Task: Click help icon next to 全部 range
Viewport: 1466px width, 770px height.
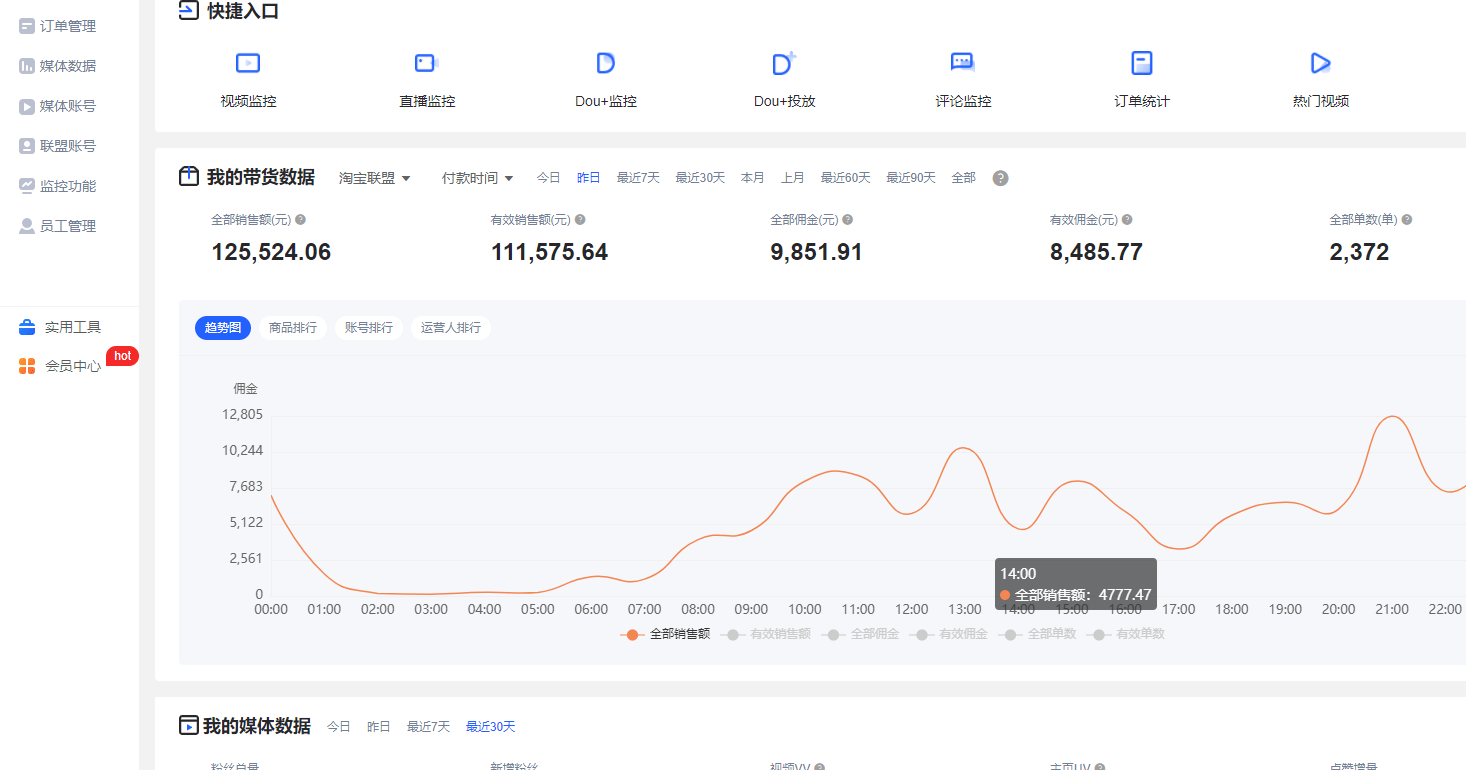Action: click(1000, 178)
